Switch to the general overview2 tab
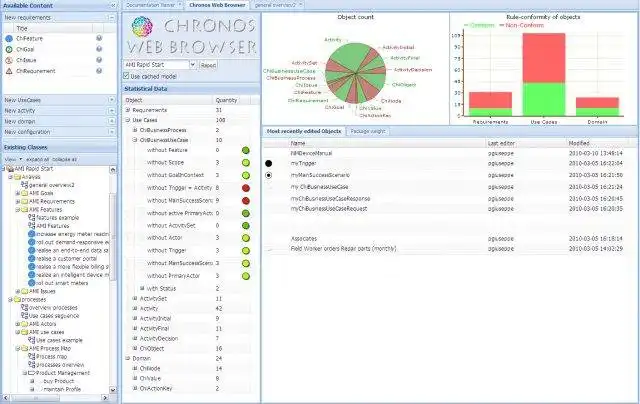 (x=276, y=5)
